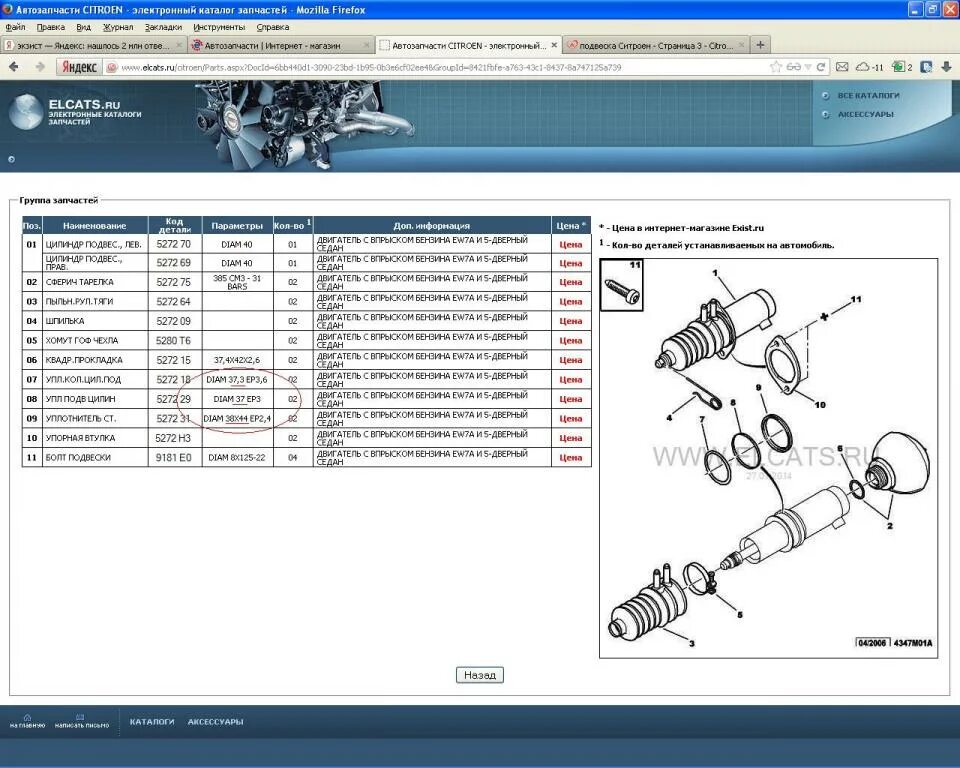Open the Журнал menu
This screenshot has height=768, width=960.
pyautogui.click(x=118, y=27)
